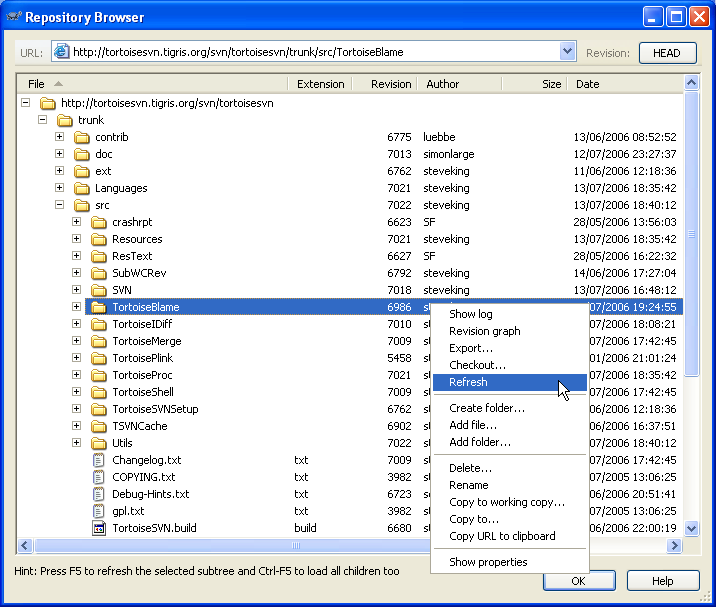Screen dimensions: 716x607
Task: Click the SubWCRev folder icon
Action: [99, 273]
